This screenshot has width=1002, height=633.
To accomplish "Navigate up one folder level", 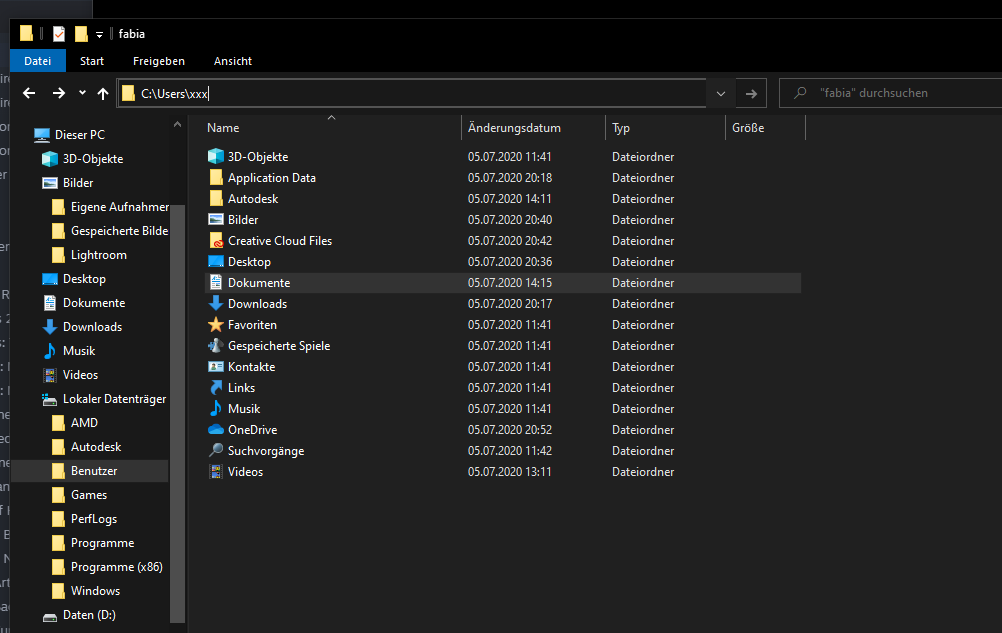I will [x=103, y=93].
